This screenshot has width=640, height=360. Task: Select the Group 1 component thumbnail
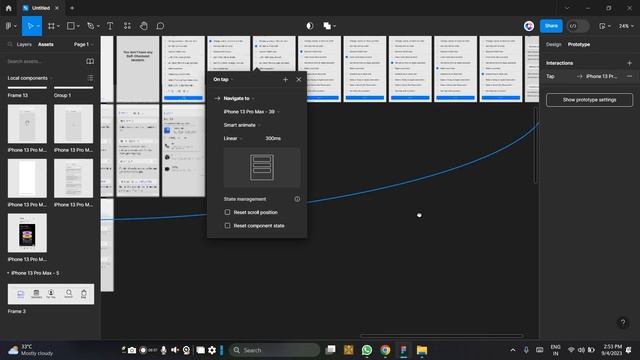coord(73,87)
